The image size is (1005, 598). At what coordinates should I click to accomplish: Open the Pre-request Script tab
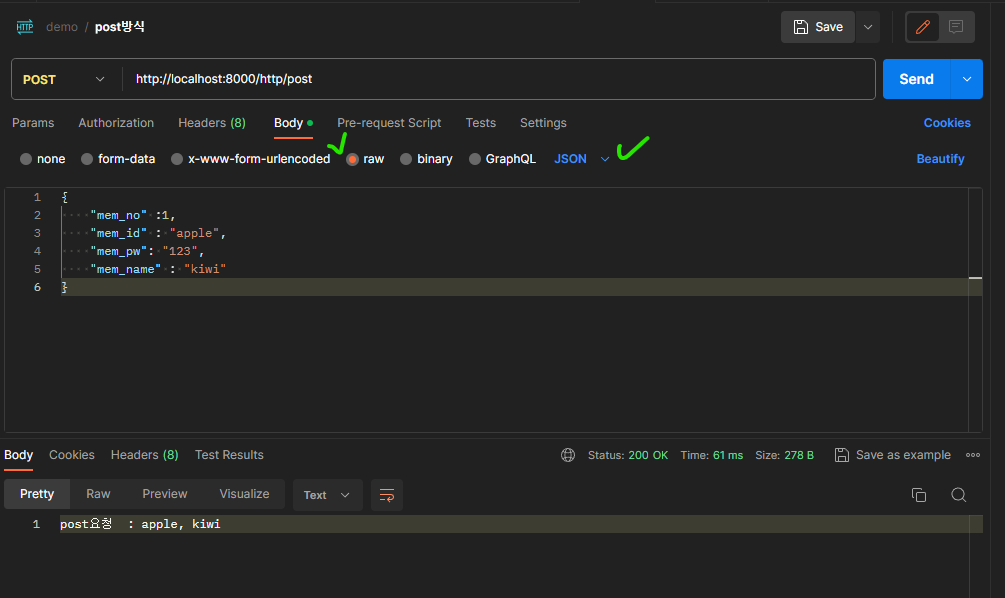[x=389, y=123]
